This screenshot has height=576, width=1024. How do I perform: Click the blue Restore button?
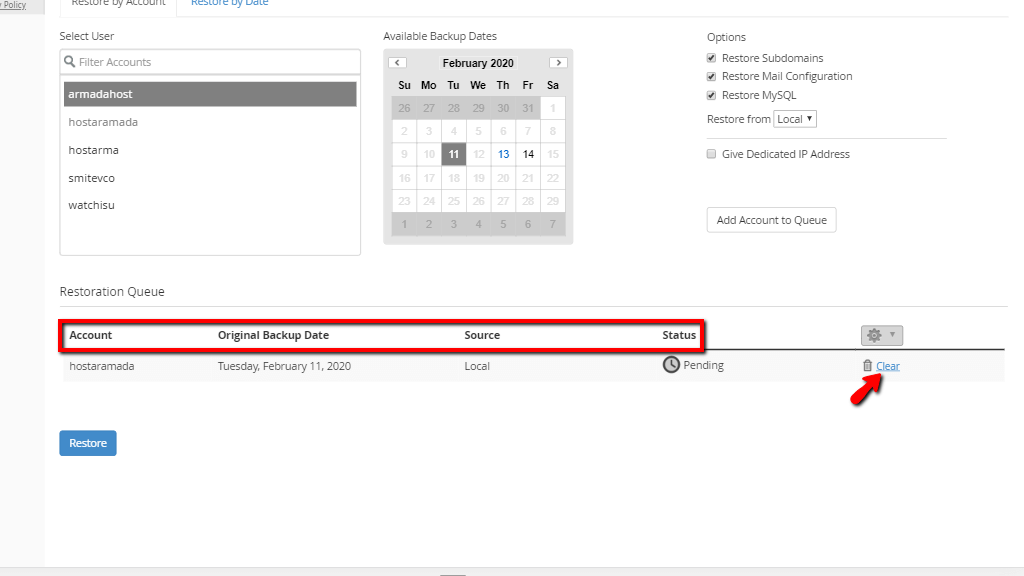(x=88, y=443)
